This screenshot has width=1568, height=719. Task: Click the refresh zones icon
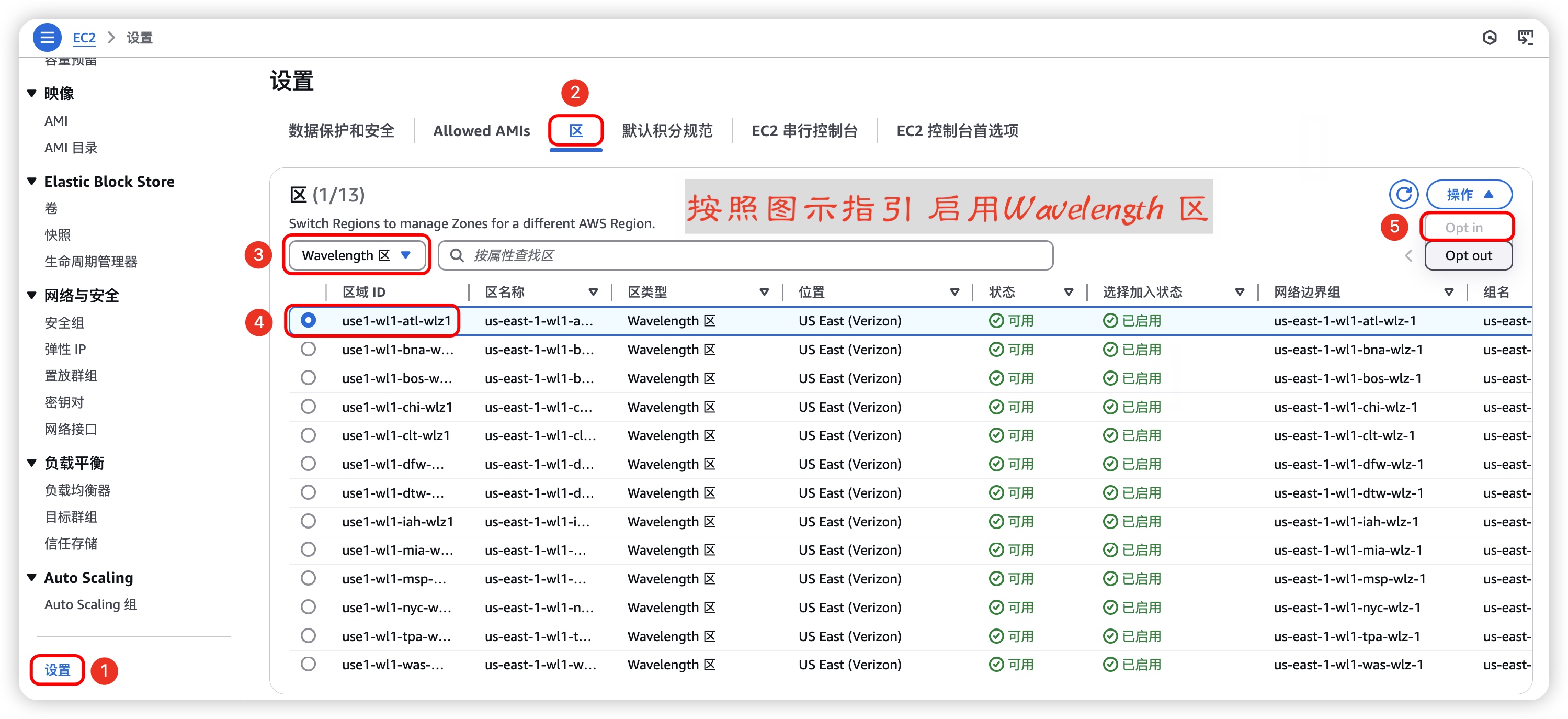pos(1404,195)
